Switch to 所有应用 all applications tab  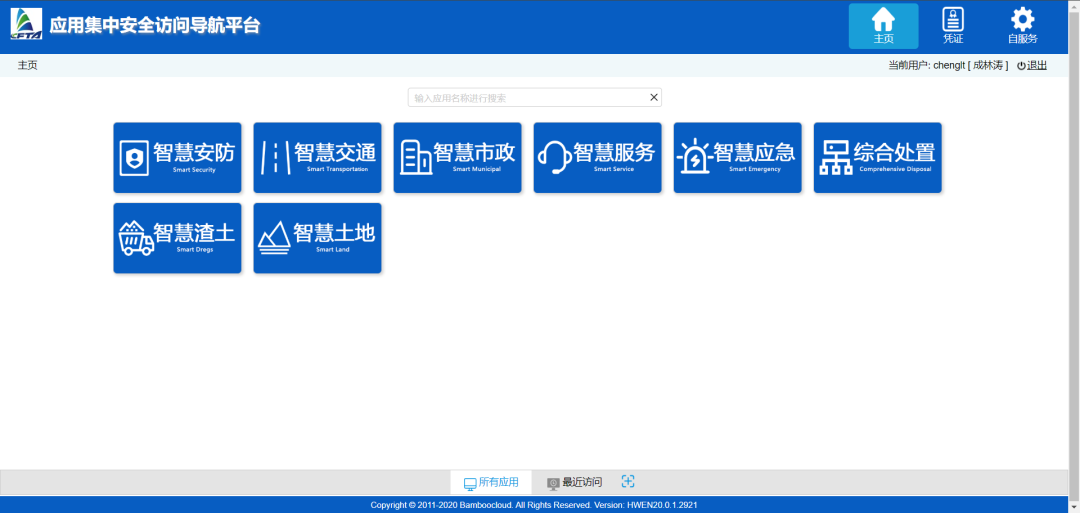click(491, 483)
